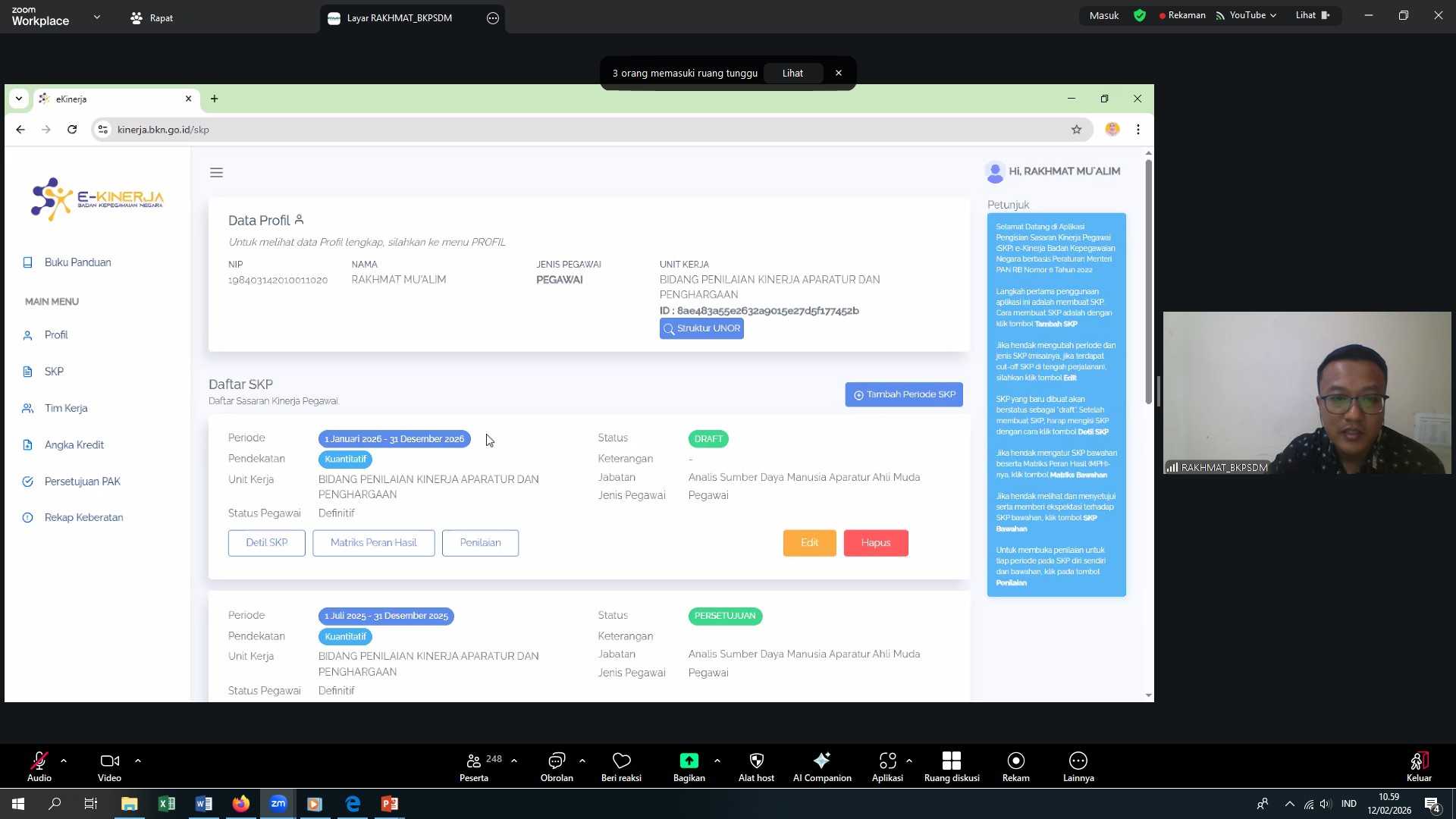Open the Peserta participants panel
1456x819 pixels.
pos(474,761)
